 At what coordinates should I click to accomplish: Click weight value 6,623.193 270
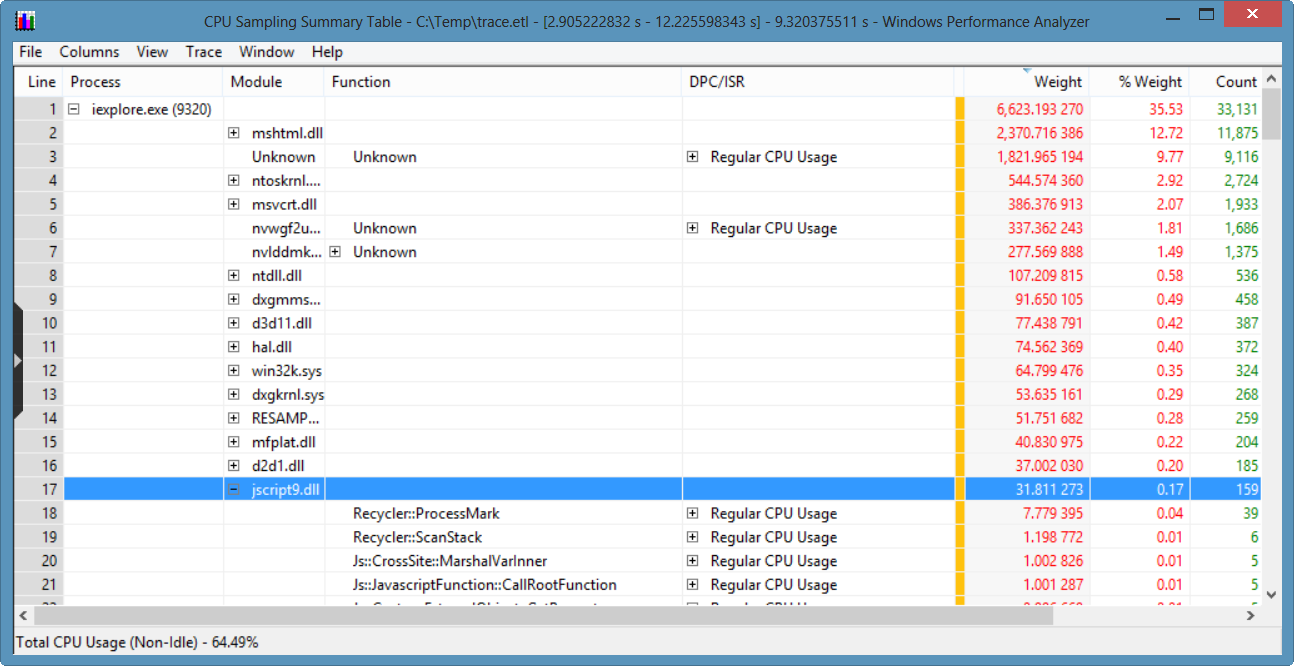point(1039,110)
